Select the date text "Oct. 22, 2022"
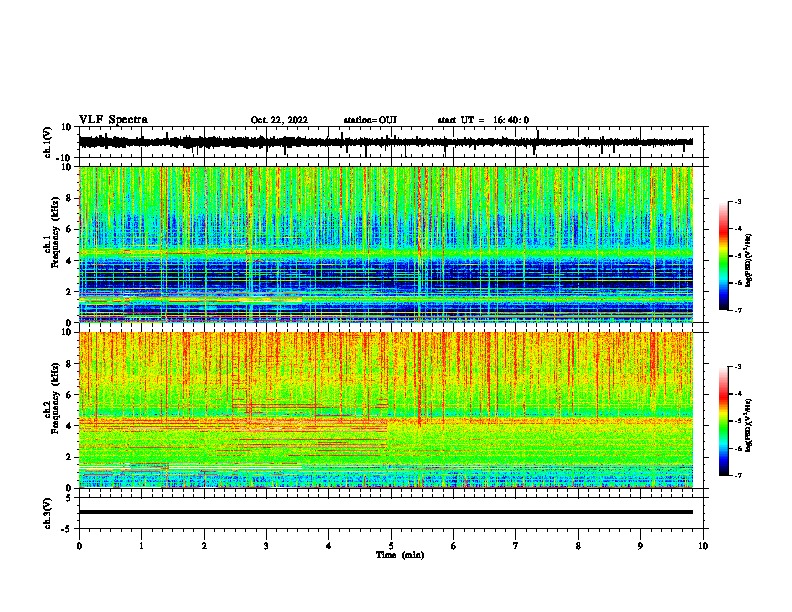Screen dimensions: 792x612 tap(279, 120)
